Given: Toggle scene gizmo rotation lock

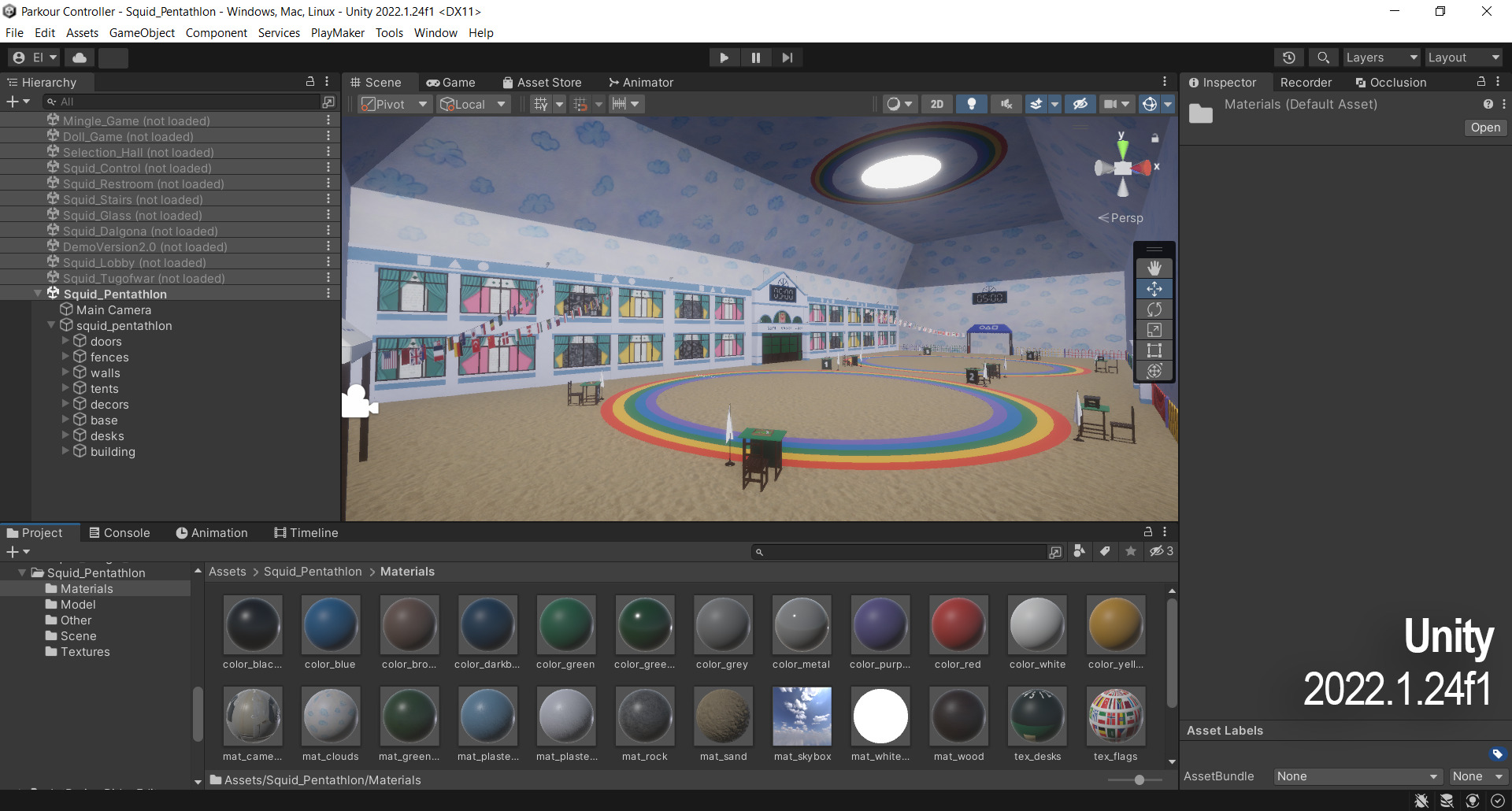Looking at the screenshot, I should click(1155, 139).
